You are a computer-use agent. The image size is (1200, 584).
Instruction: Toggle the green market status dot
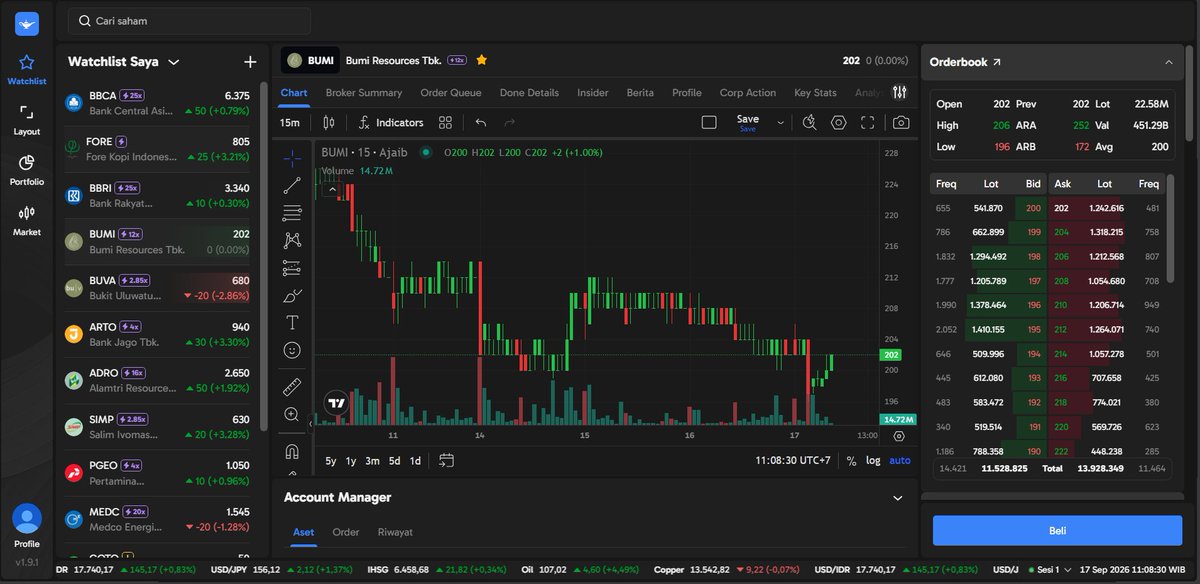click(426, 152)
